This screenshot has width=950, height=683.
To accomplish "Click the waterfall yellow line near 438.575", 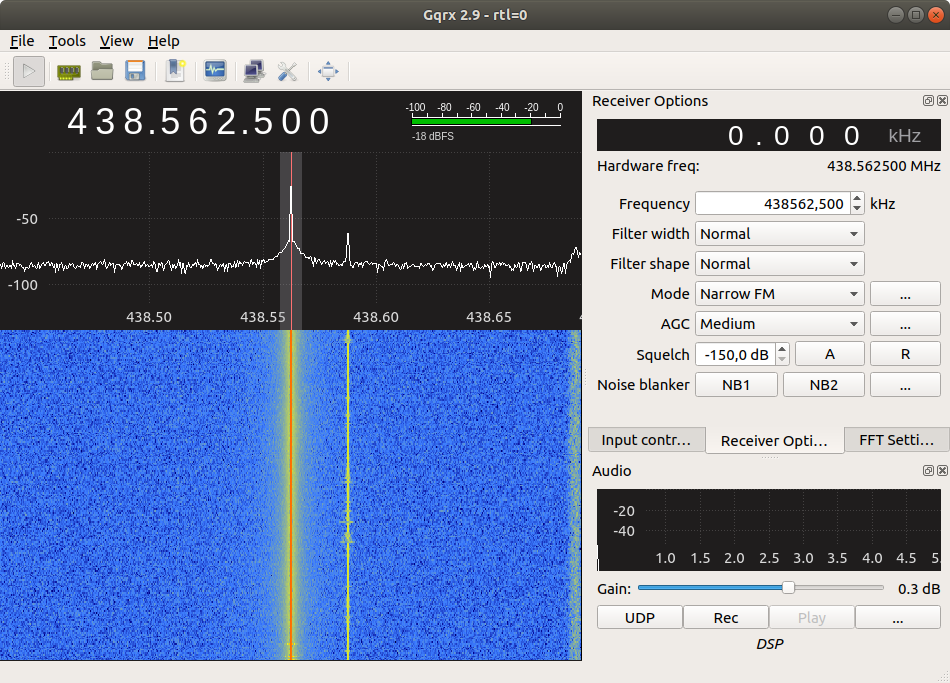I will 348,495.
